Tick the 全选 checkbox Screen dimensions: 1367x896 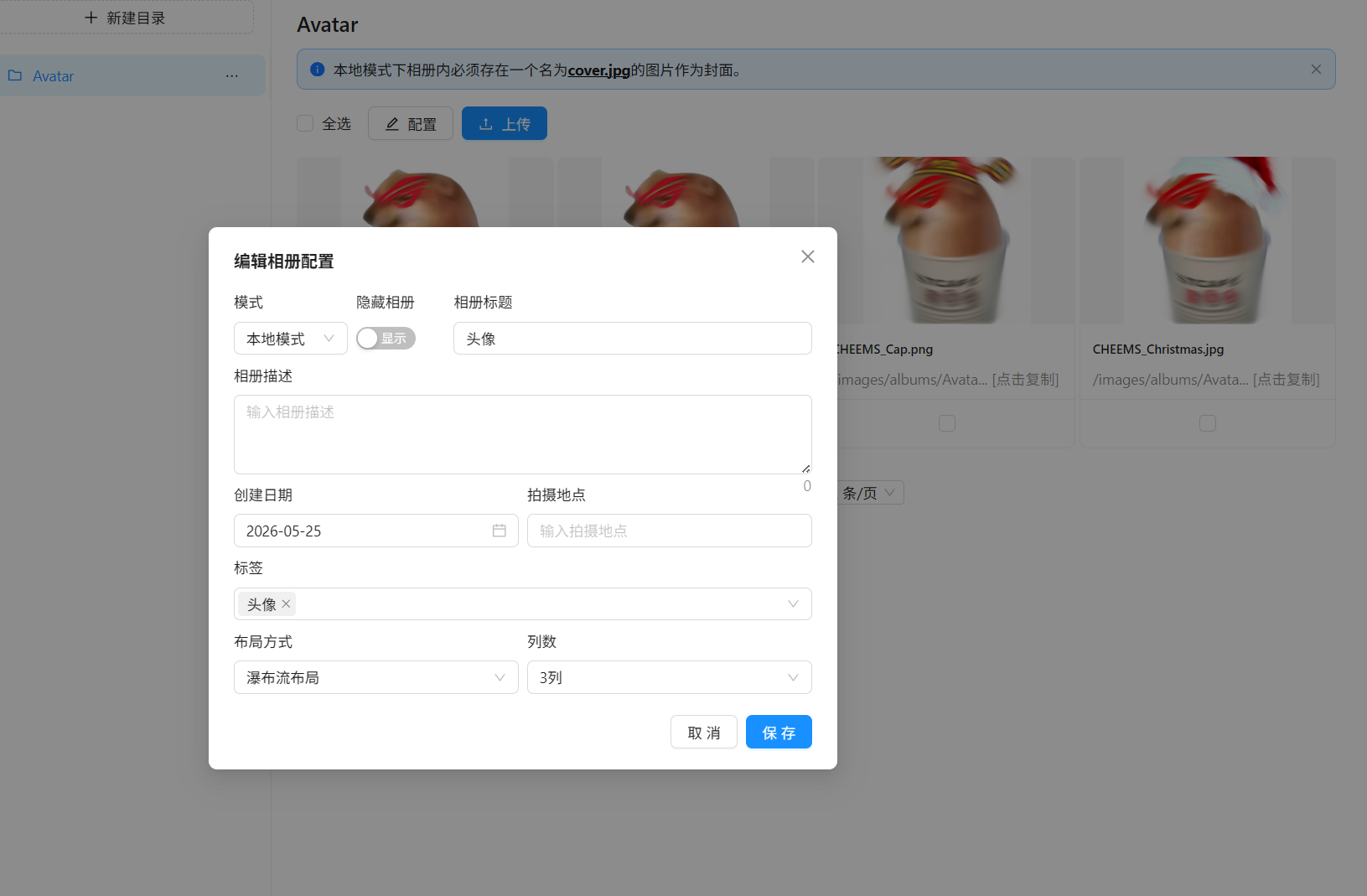tap(305, 123)
